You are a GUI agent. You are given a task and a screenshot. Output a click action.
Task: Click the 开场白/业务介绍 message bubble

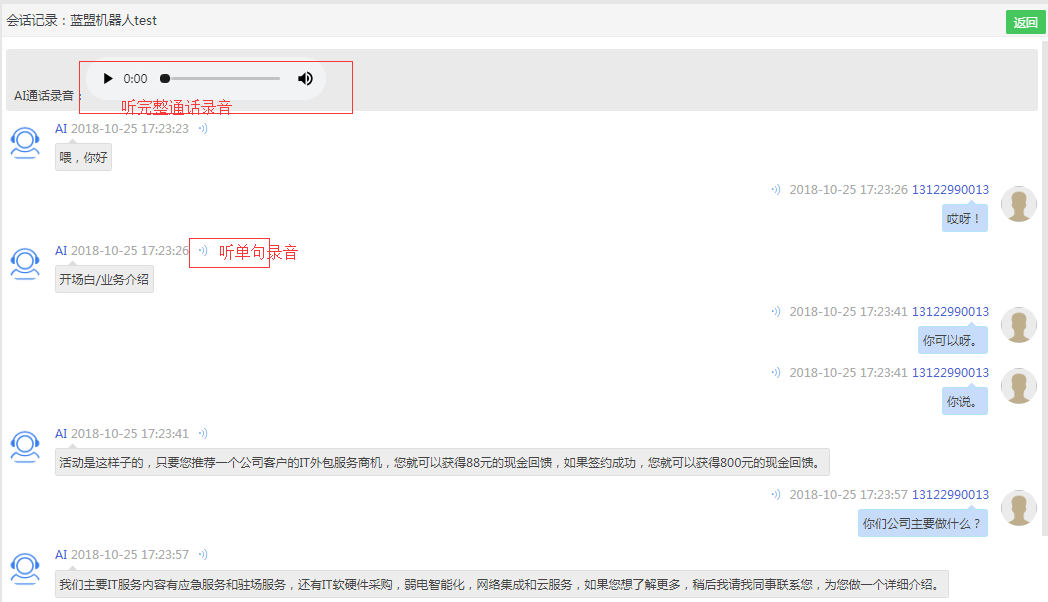pyautogui.click(x=104, y=280)
